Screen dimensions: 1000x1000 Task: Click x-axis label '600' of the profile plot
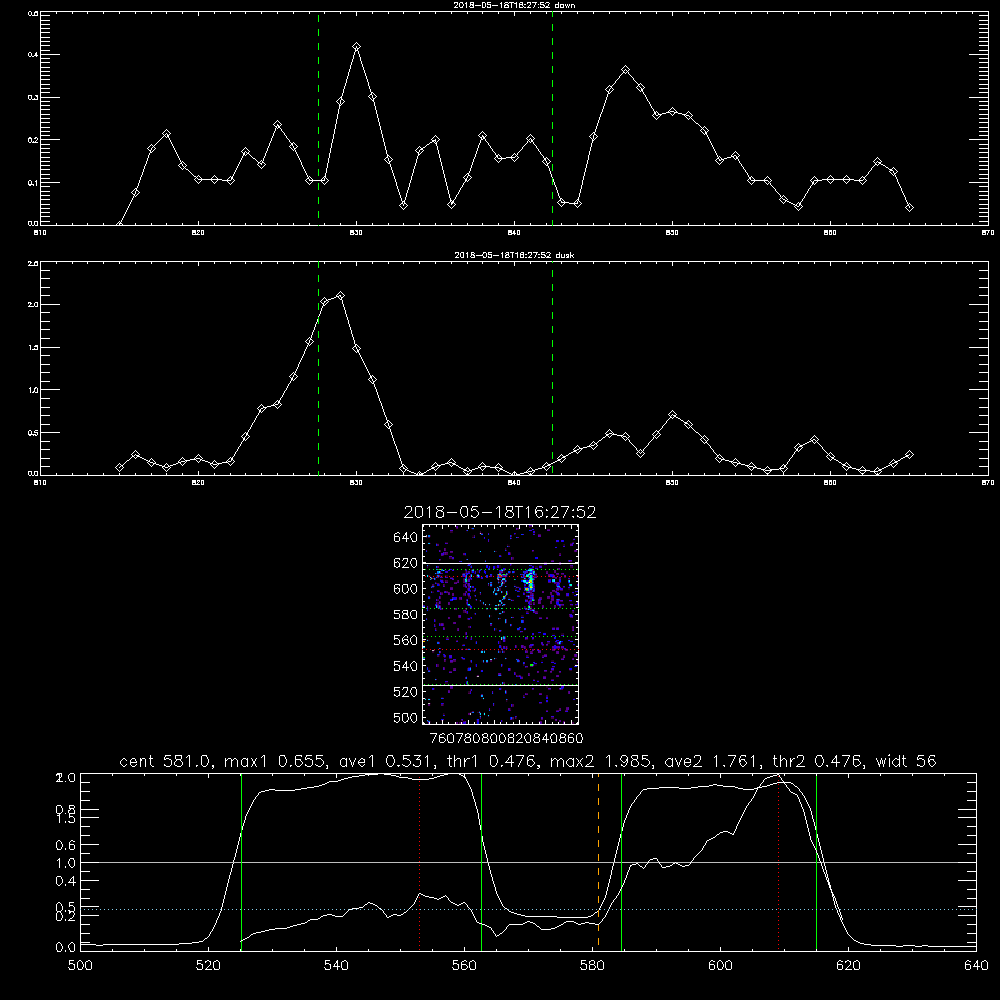[x=720, y=966]
